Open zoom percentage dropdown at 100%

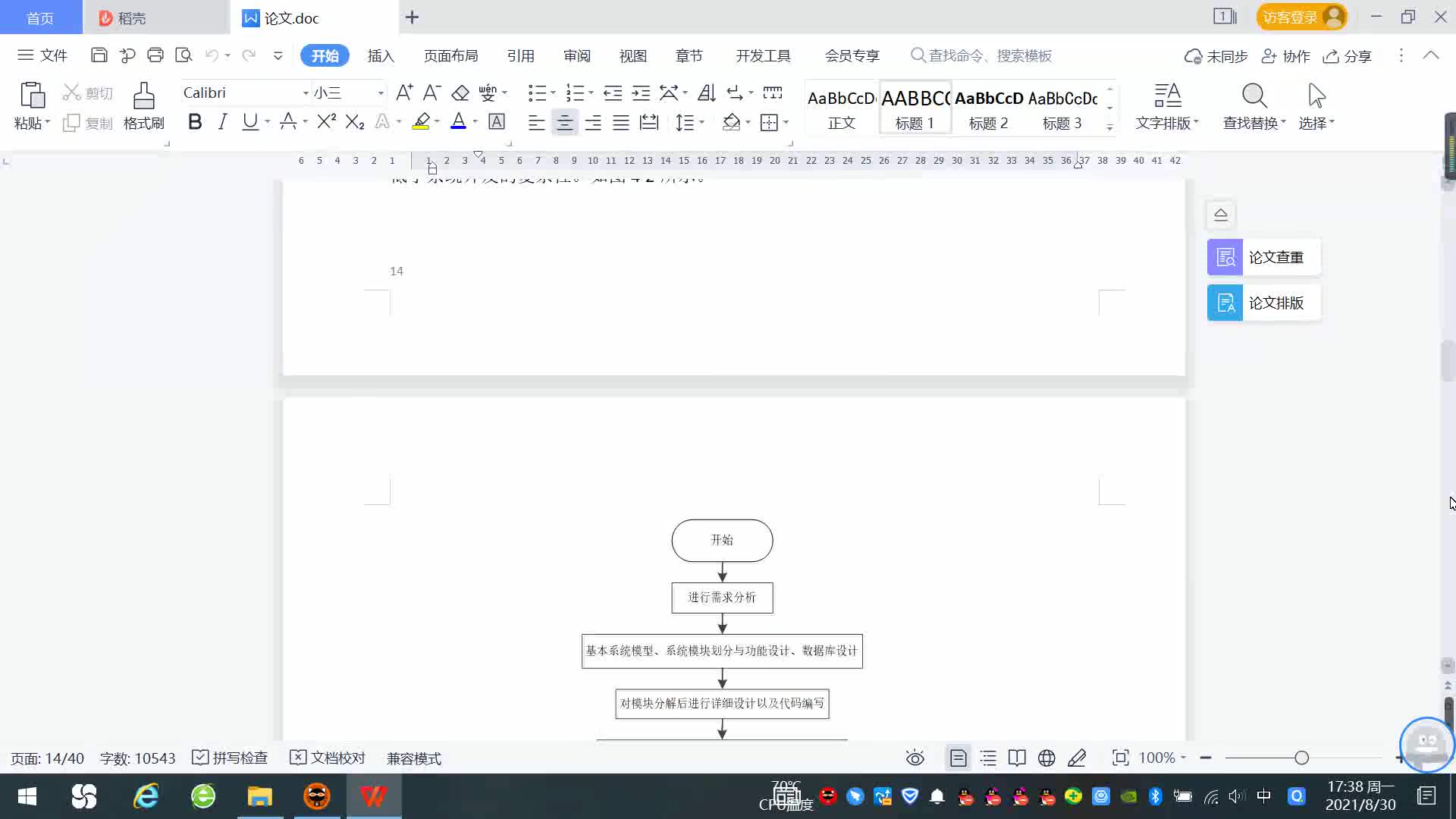click(1162, 758)
